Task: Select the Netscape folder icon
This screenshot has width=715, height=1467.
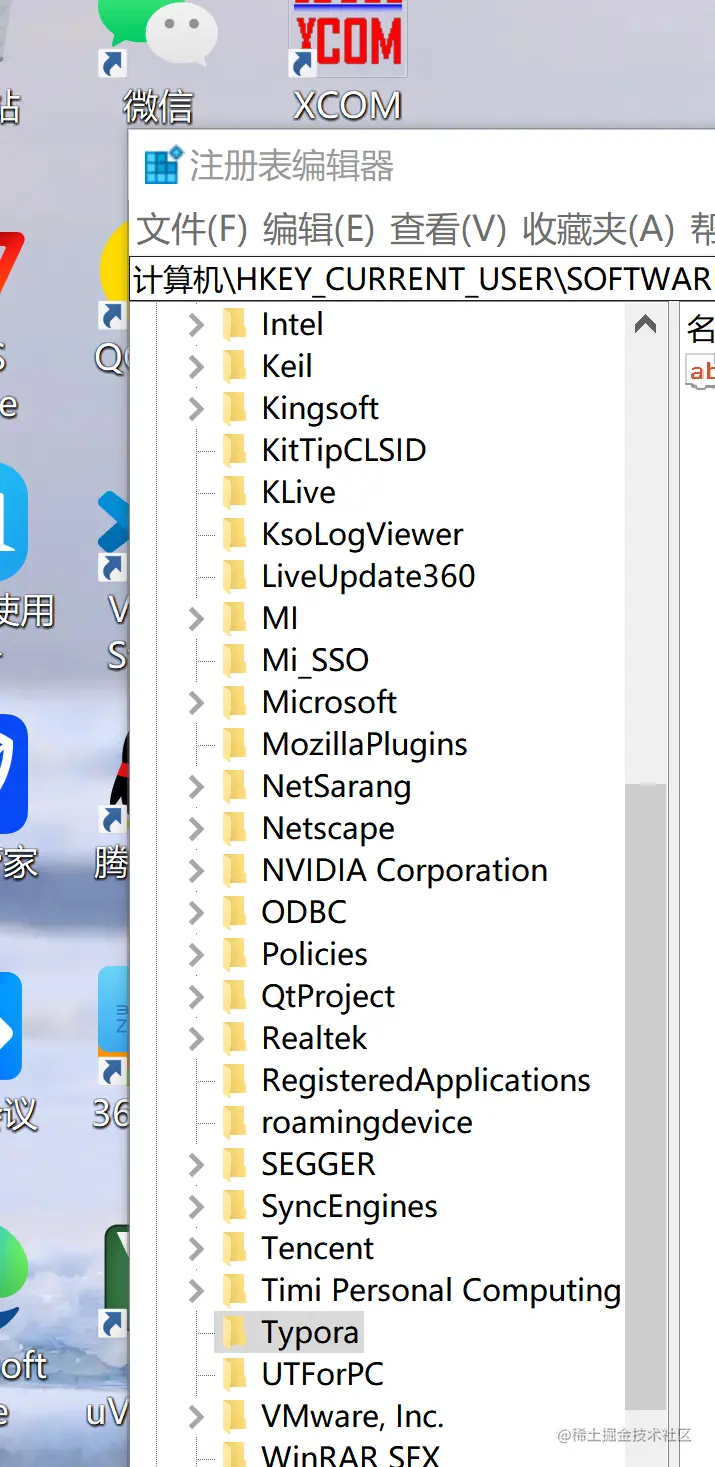Action: pos(234,828)
